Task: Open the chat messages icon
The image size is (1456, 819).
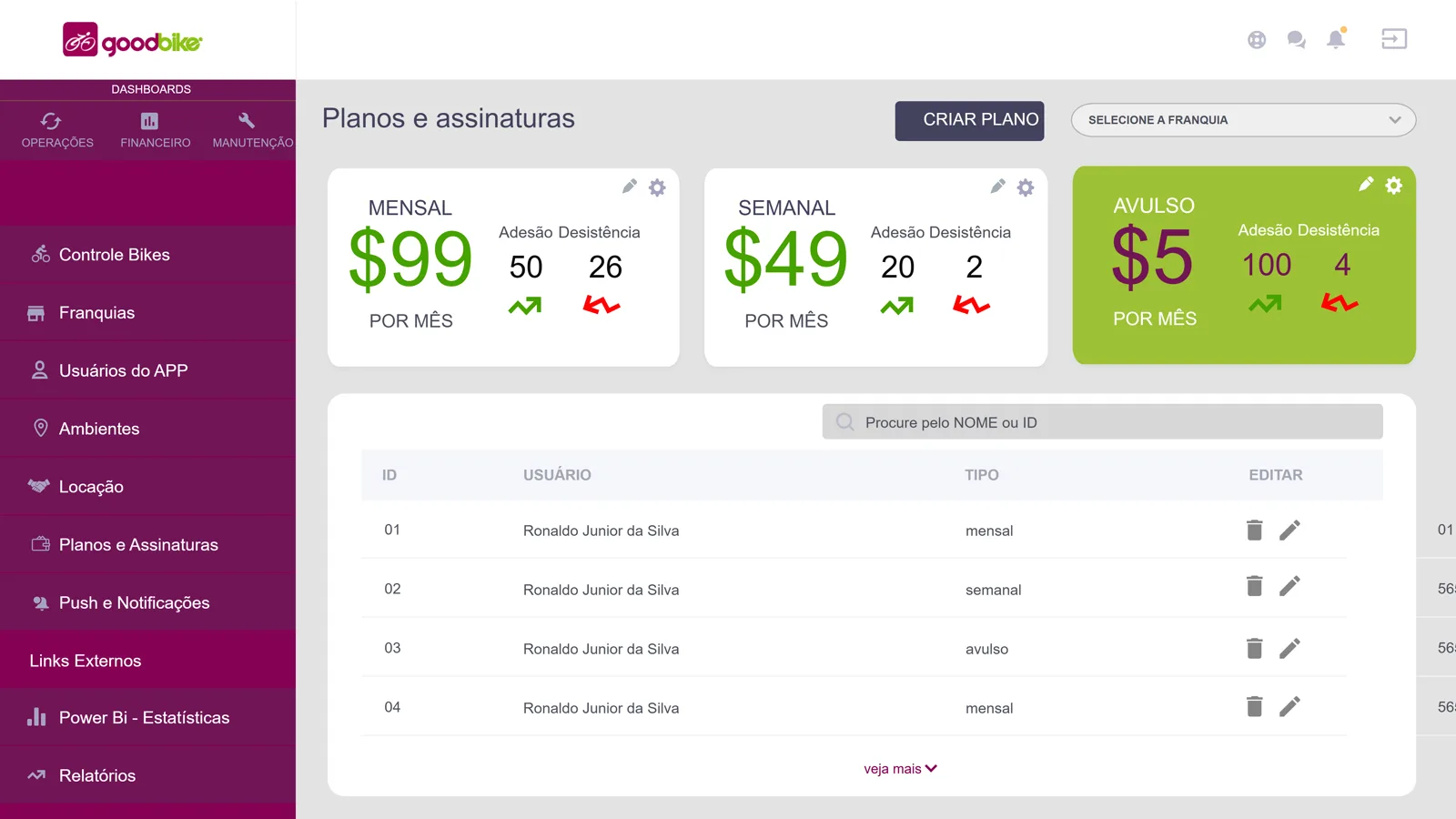Action: [x=1297, y=39]
